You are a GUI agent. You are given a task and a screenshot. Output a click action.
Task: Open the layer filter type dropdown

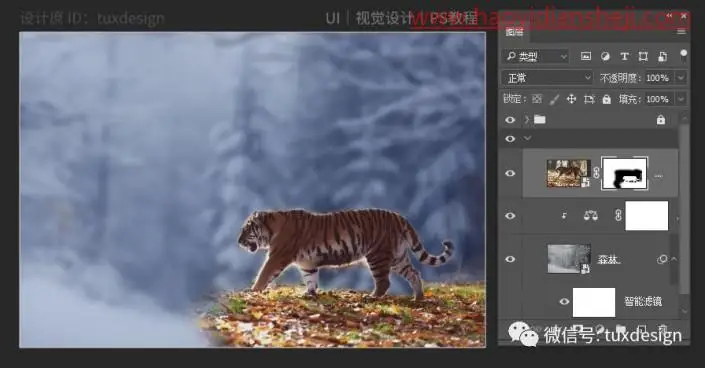[535, 56]
